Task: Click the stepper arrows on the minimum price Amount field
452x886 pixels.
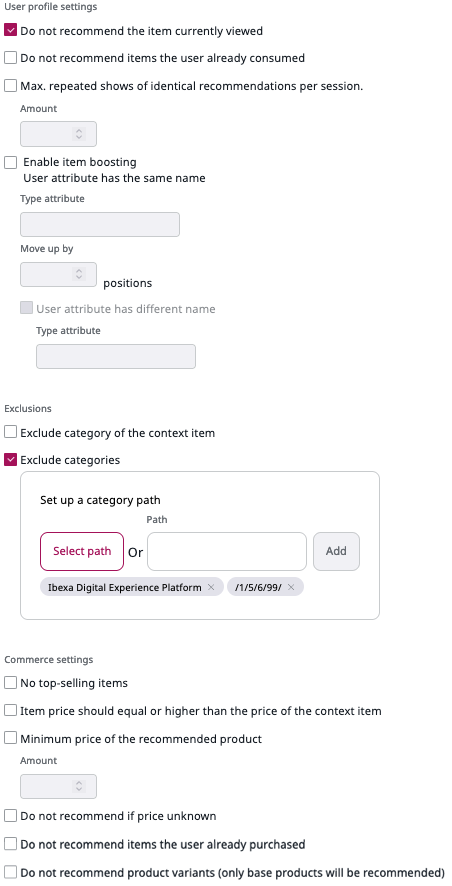Action: [79, 786]
